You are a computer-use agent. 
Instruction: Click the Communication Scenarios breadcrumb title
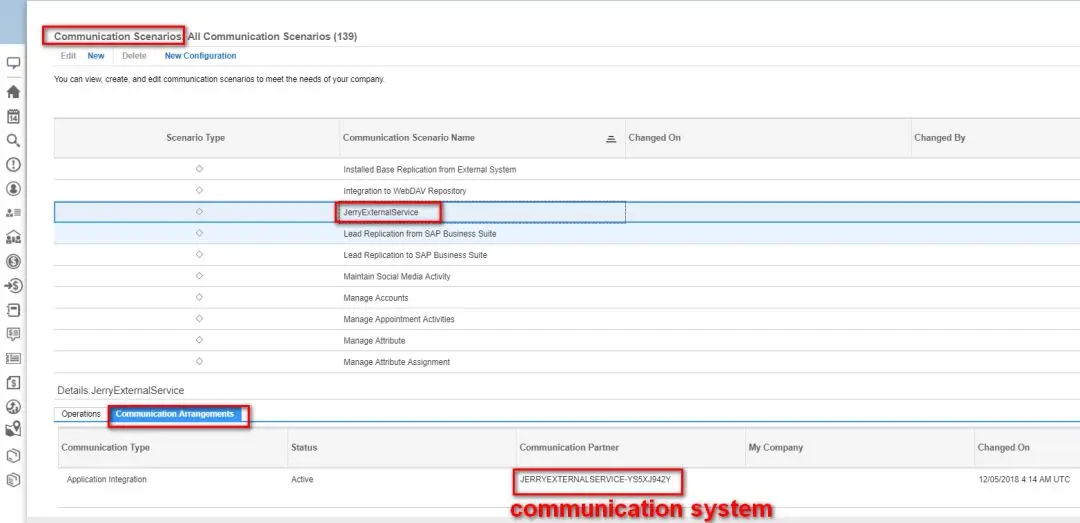point(118,36)
